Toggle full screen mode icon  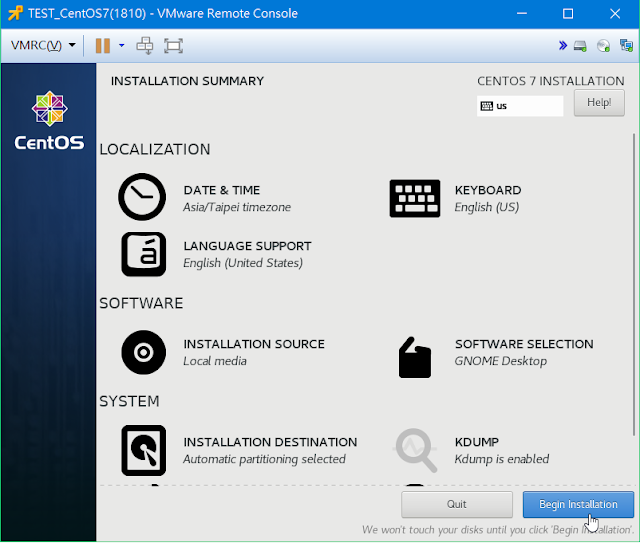[x=173, y=46]
